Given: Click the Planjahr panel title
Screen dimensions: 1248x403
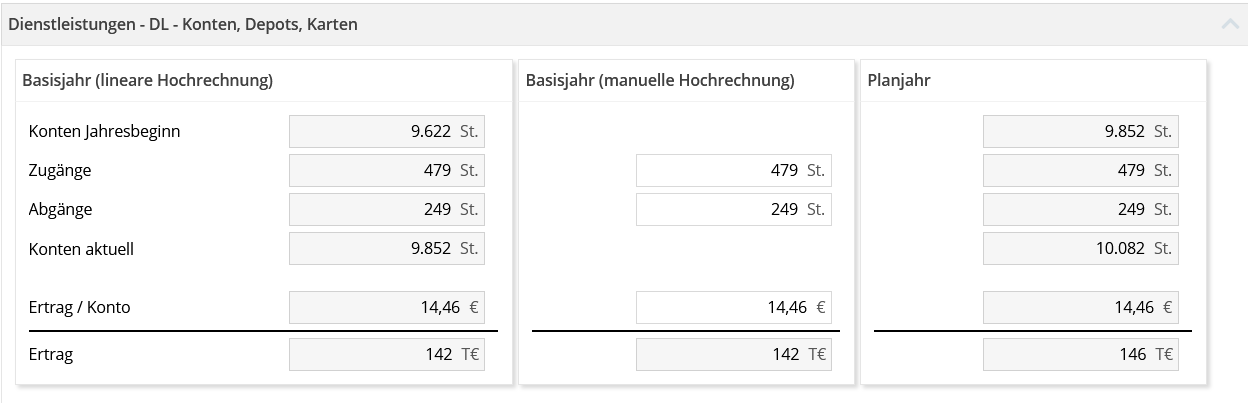Looking at the screenshot, I should coord(899,81).
